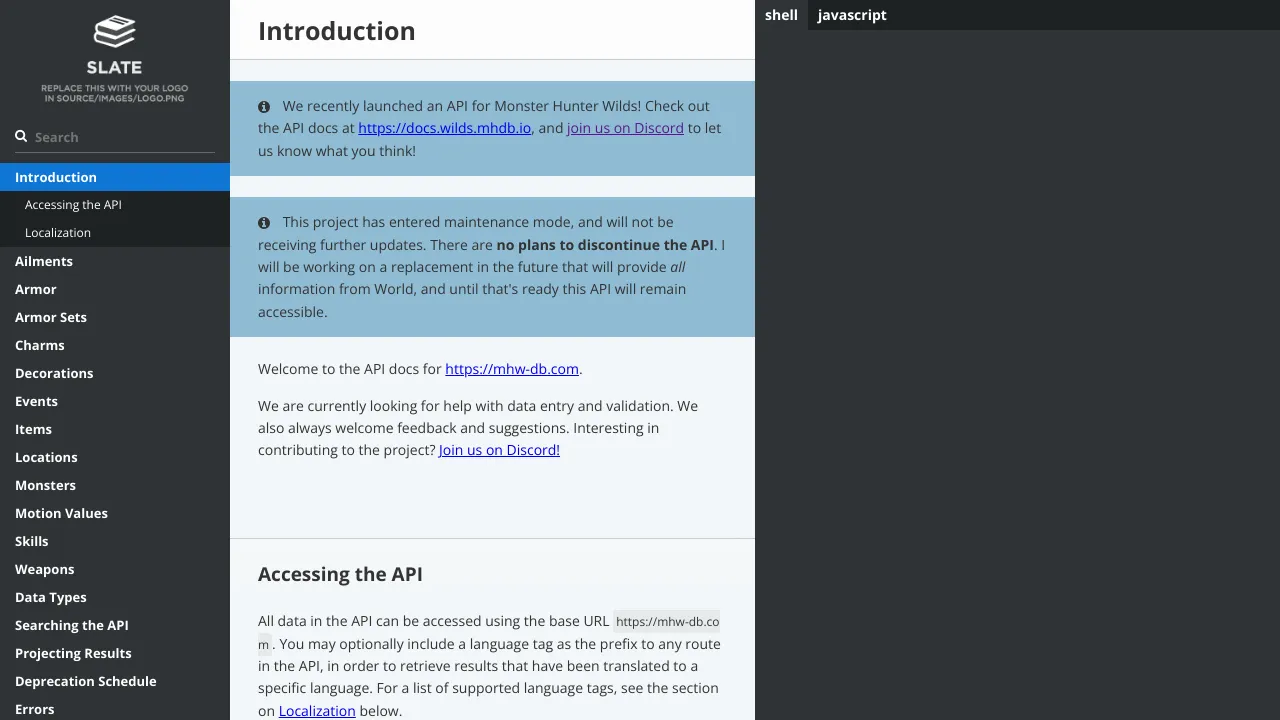
Task: Follow the Localization link in the paragraph
Action: [x=317, y=711]
